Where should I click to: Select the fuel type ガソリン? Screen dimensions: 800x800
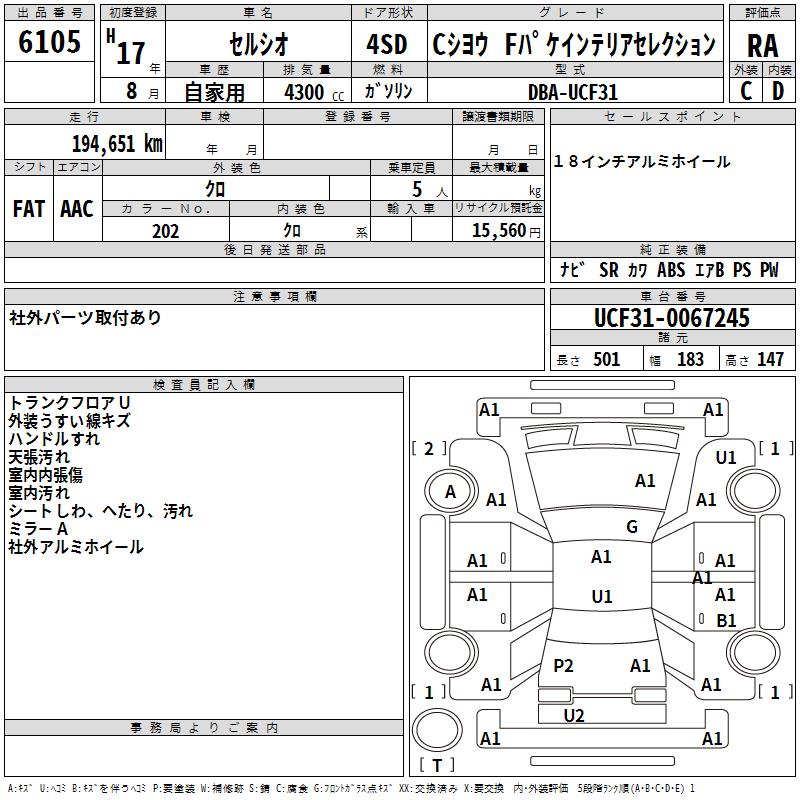coord(388,91)
